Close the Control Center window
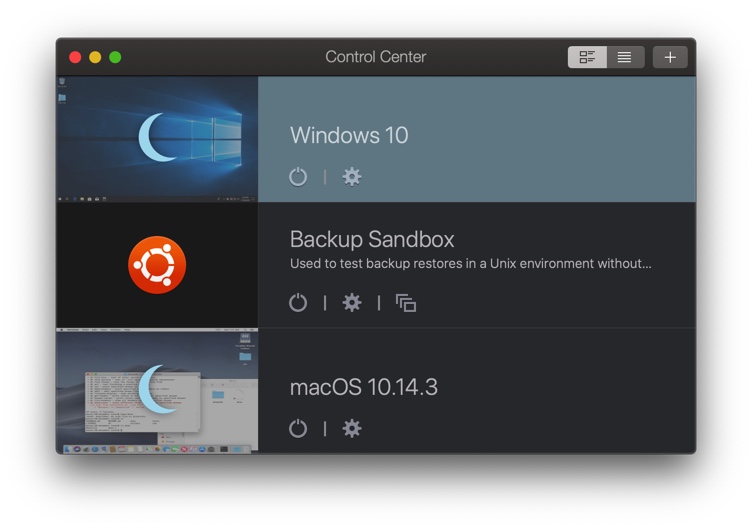 75,57
